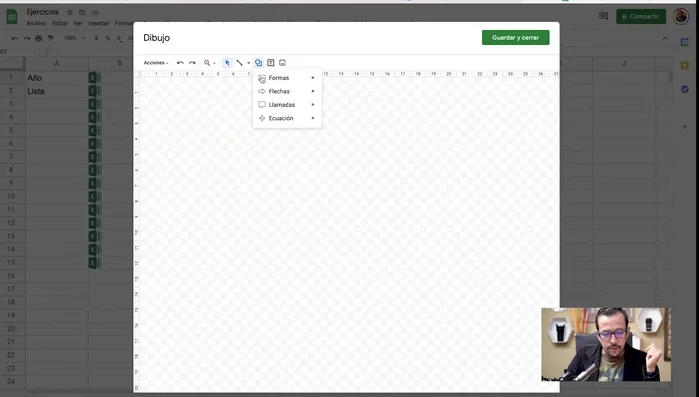Click cell containing Año

click(57, 78)
